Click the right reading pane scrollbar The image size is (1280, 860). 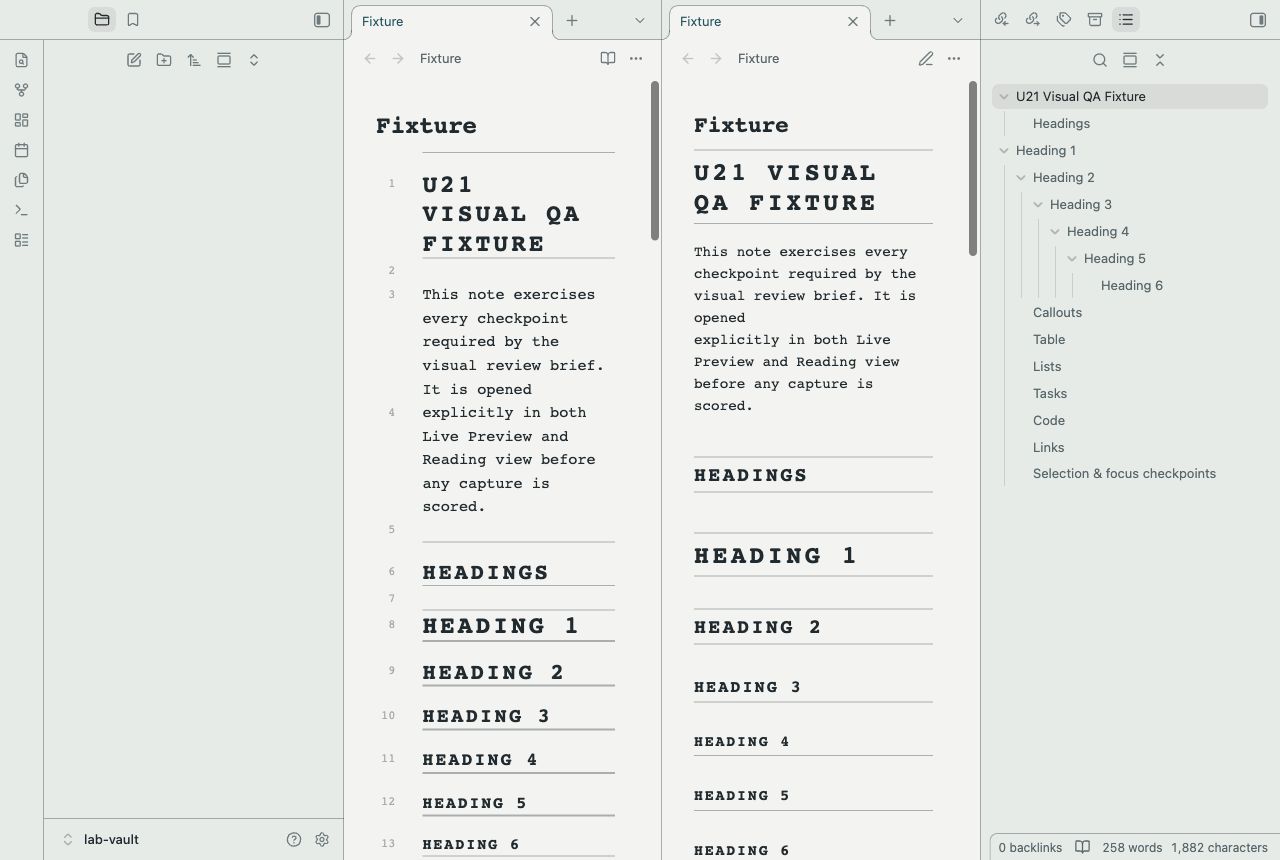point(973,168)
